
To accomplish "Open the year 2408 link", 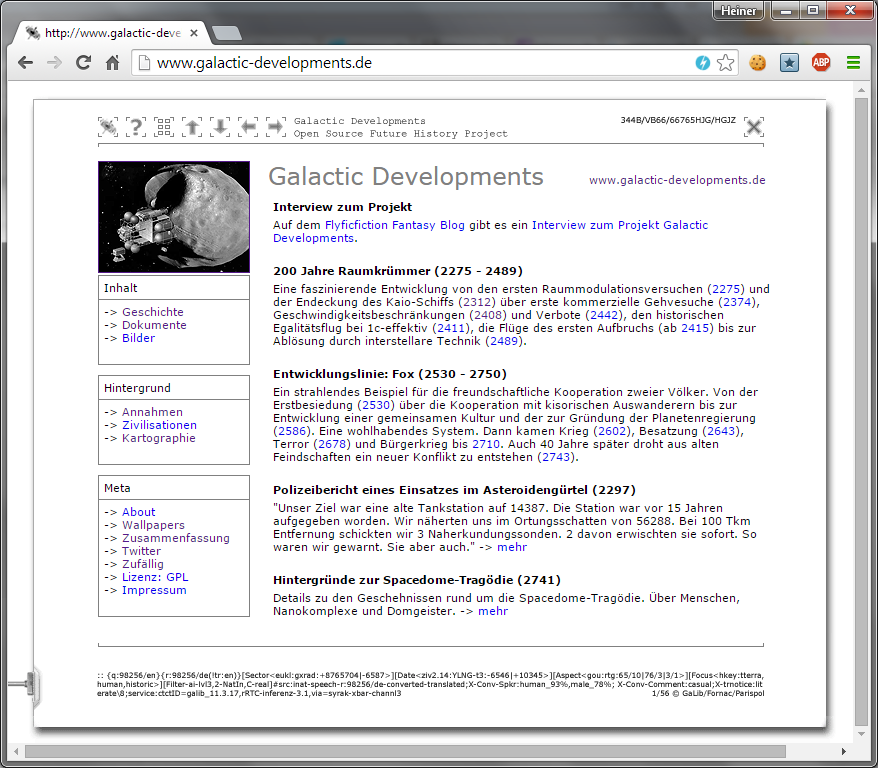I will 488,315.
